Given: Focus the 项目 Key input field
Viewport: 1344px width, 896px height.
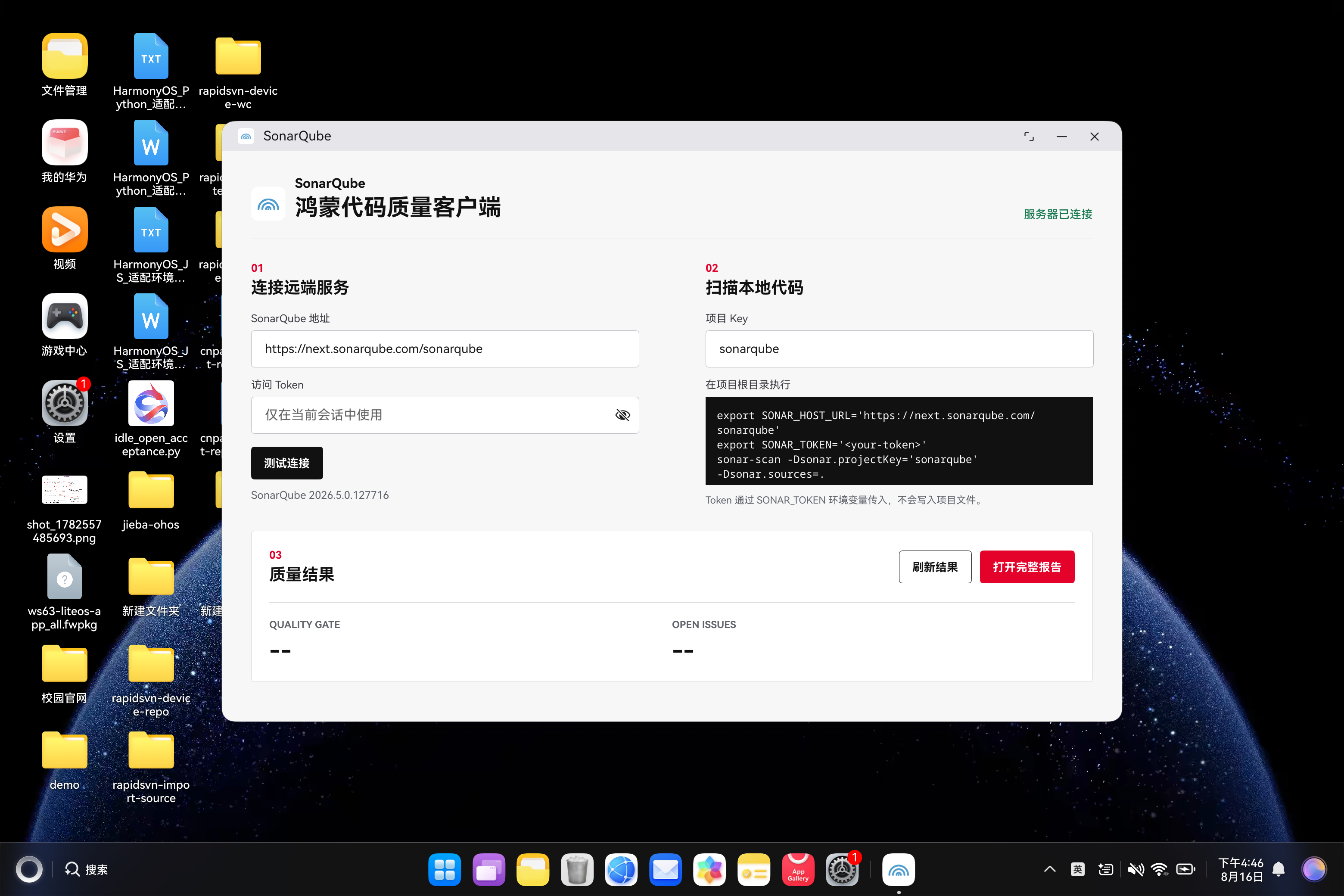Looking at the screenshot, I should (x=899, y=348).
